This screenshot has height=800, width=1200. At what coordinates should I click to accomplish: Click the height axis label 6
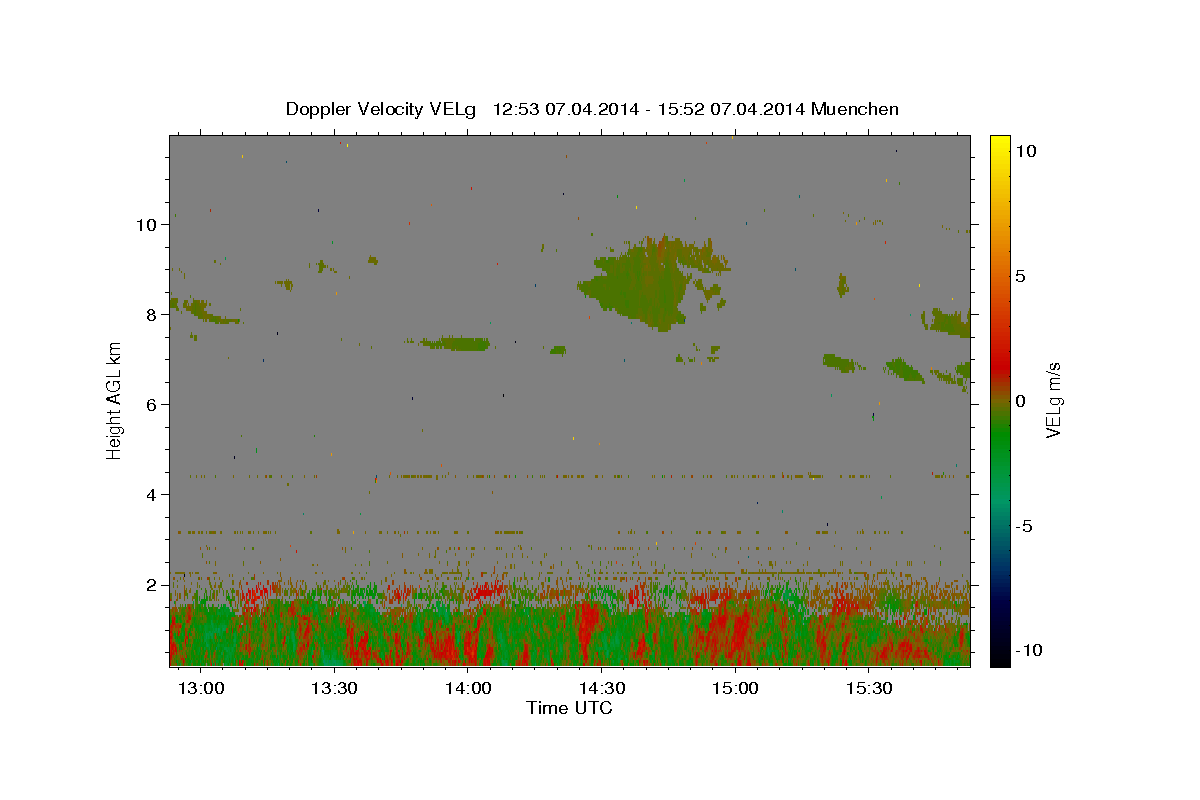(x=152, y=405)
